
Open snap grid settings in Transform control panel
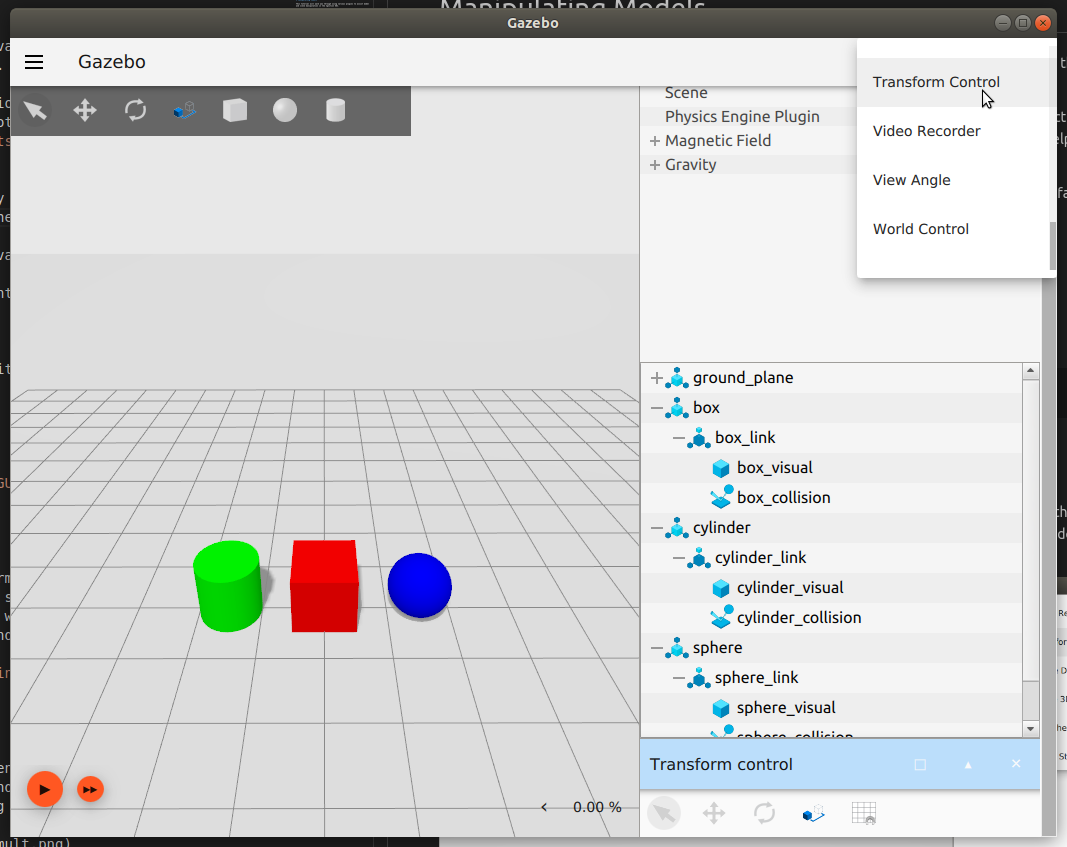click(x=864, y=813)
